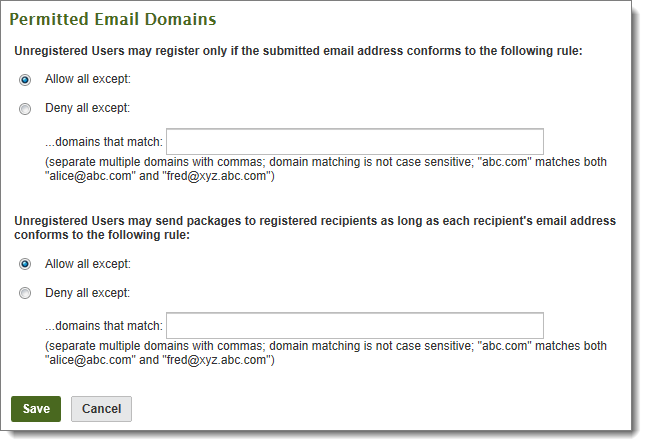Focus the recipient domains text field
Screen dimensions: 647x446
354,326
